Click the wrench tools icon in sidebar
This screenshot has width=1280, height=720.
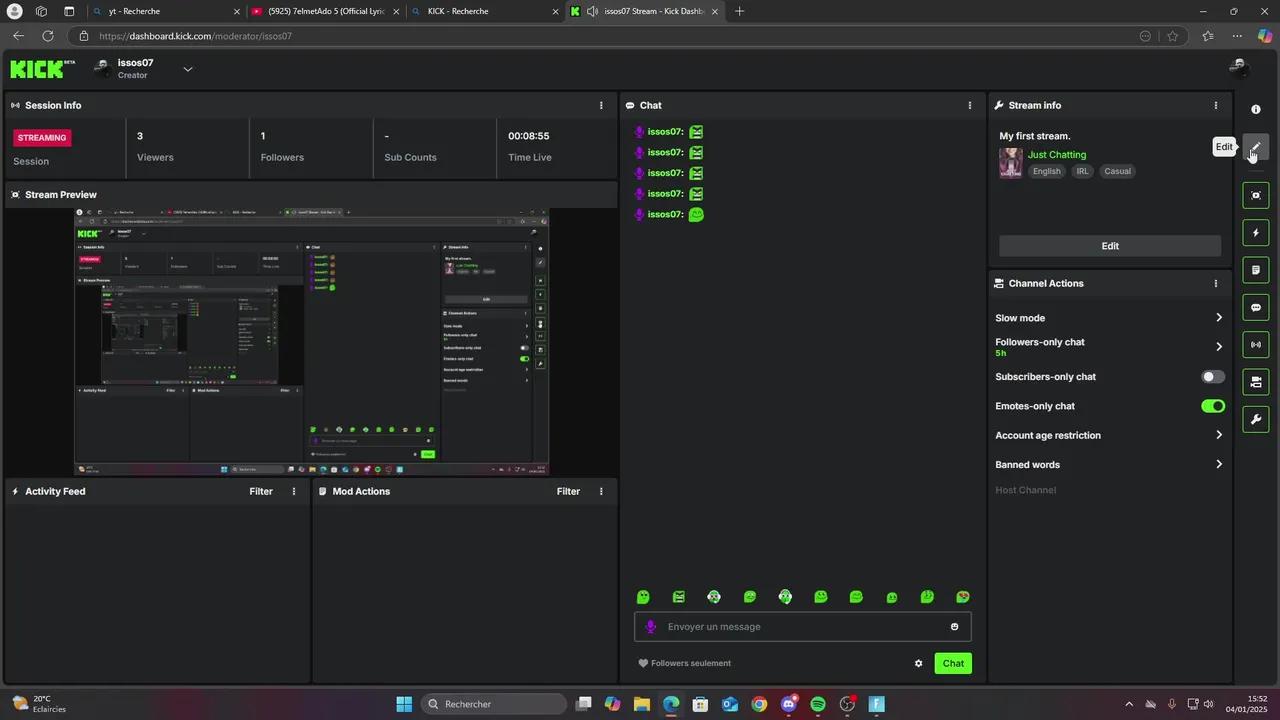(1256, 419)
